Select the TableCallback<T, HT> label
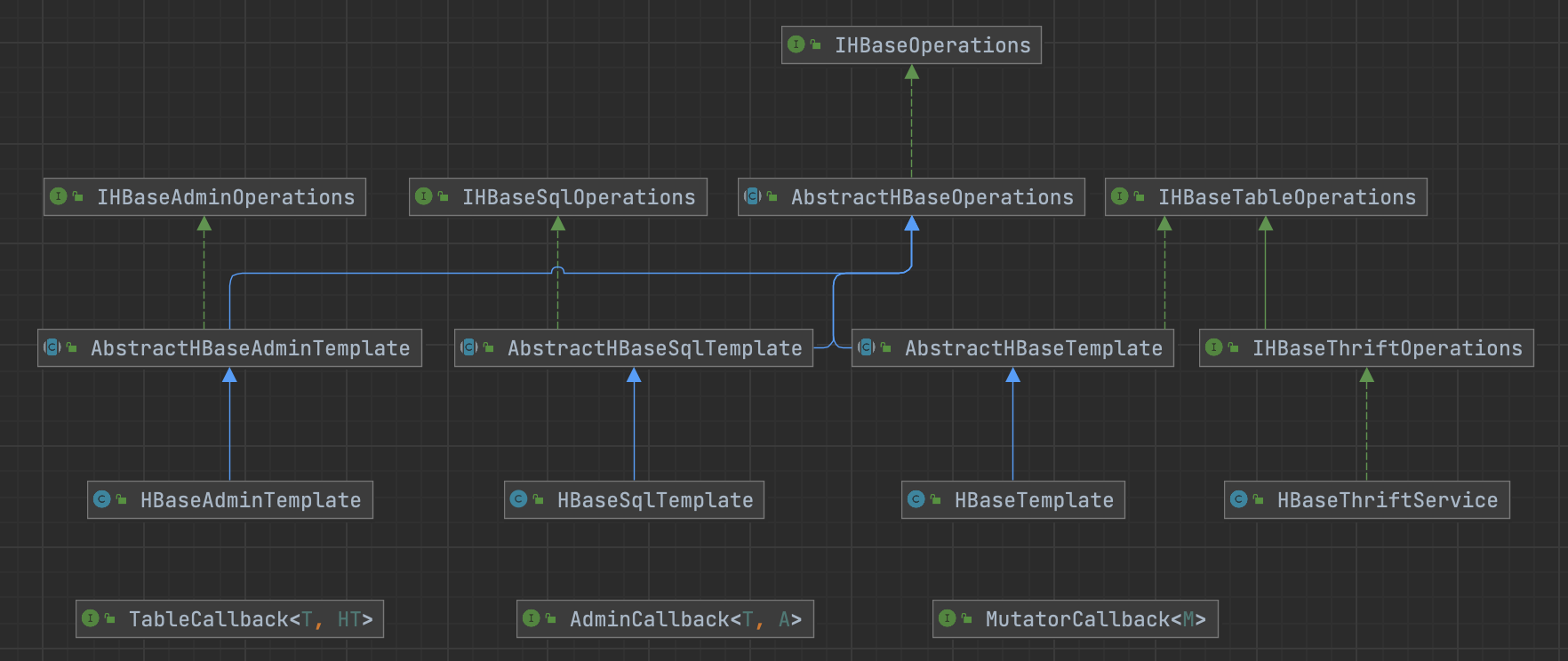This screenshot has width=1568, height=661. [x=251, y=619]
